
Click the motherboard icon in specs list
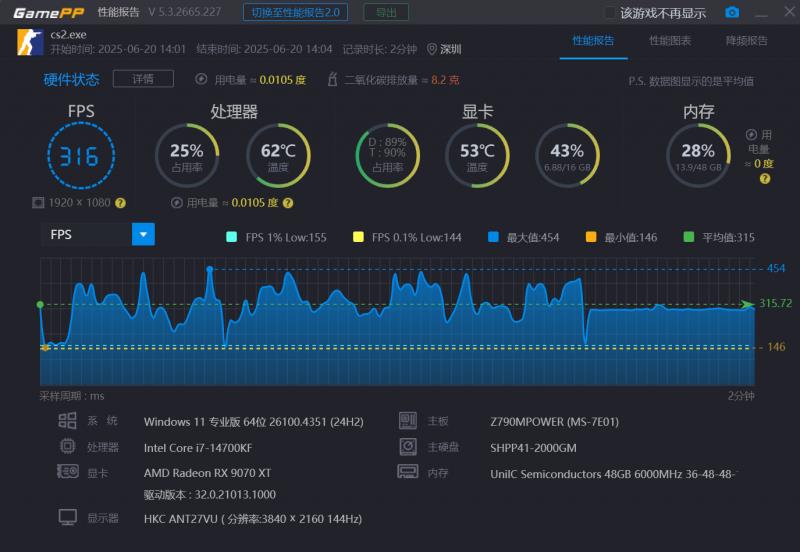408,421
